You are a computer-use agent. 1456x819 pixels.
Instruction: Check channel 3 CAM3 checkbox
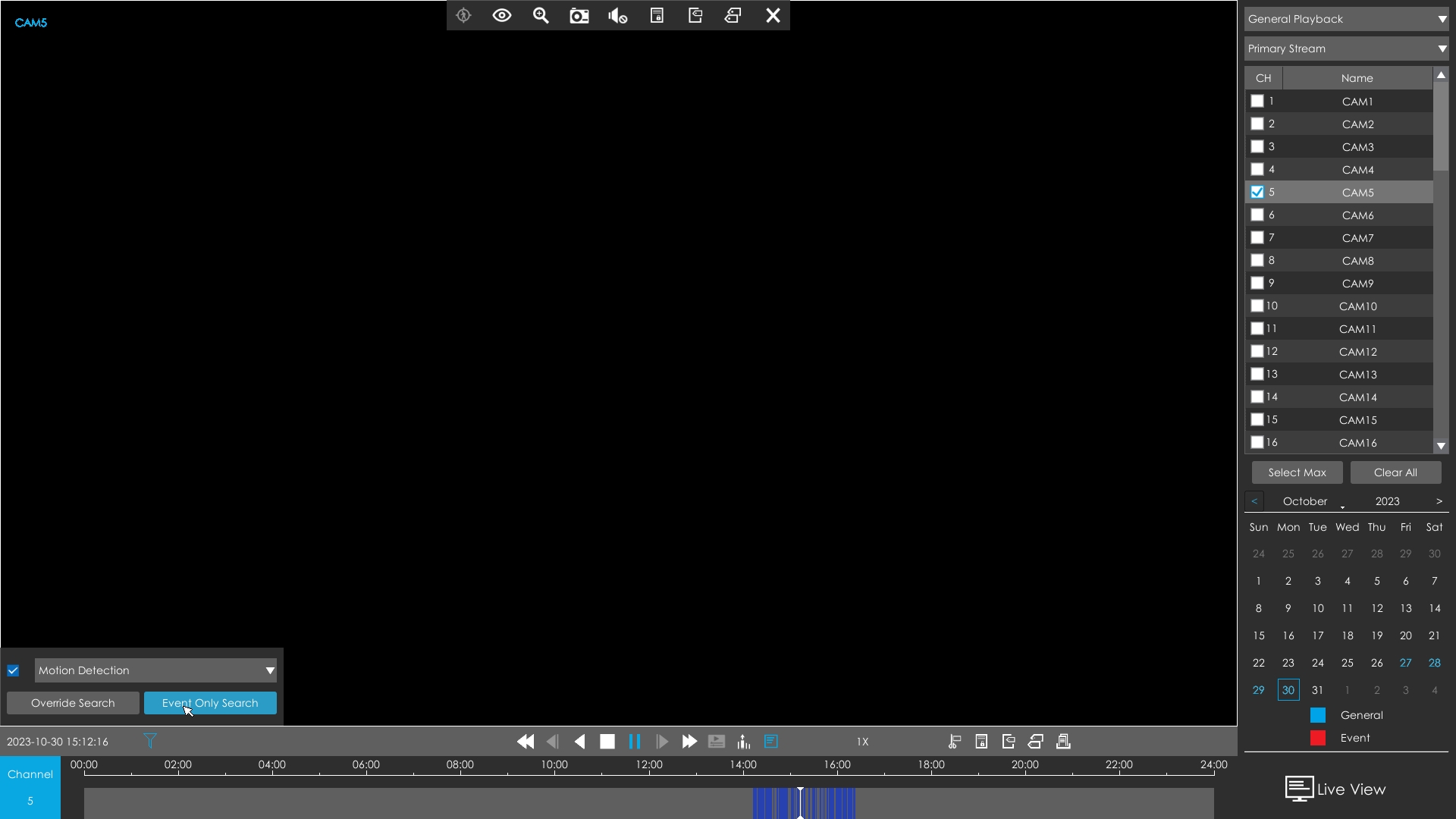[x=1257, y=146]
